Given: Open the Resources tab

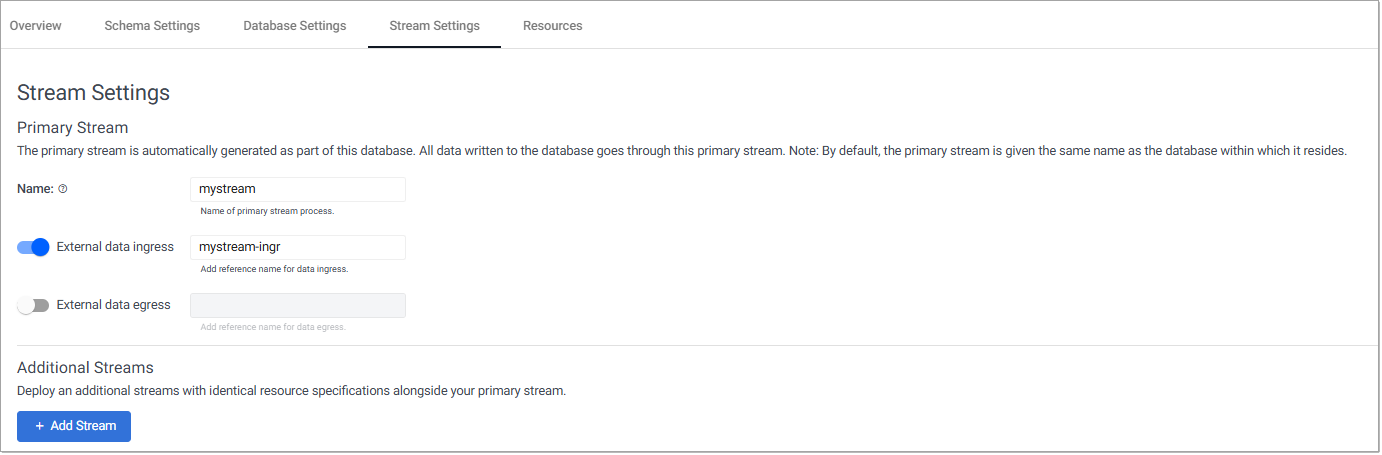Looking at the screenshot, I should (x=552, y=26).
